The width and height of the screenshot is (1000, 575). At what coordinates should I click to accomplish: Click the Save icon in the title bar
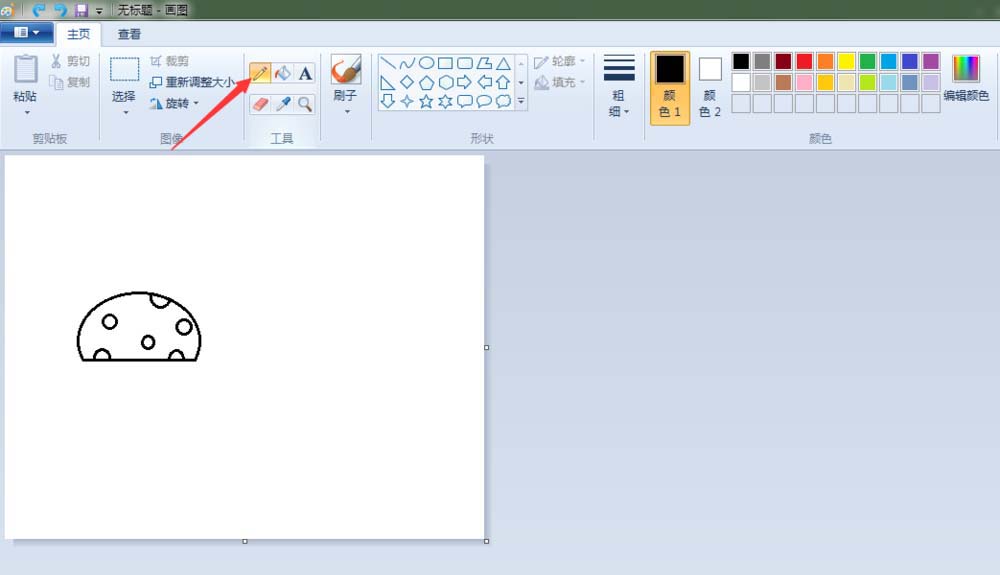pyautogui.click(x=81, y=10)
